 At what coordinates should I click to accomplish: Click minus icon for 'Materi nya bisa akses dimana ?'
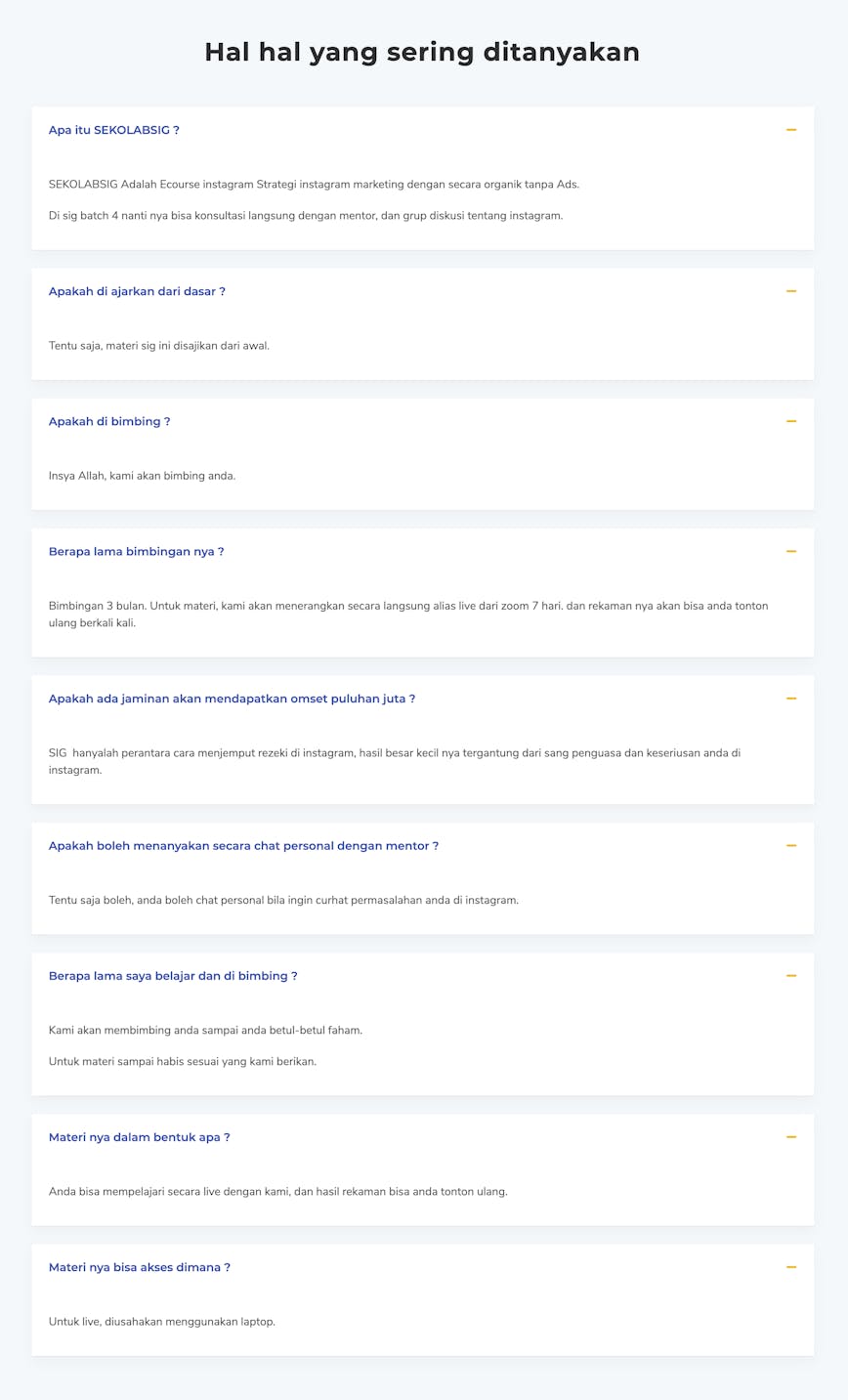[791, 1267]
